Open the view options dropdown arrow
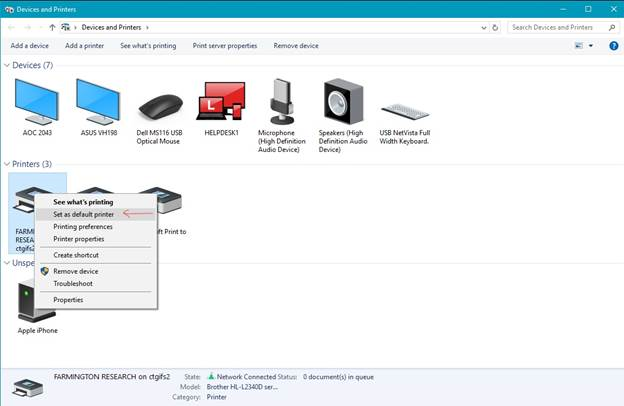This screenshot has width=624, height=406. 591,46
